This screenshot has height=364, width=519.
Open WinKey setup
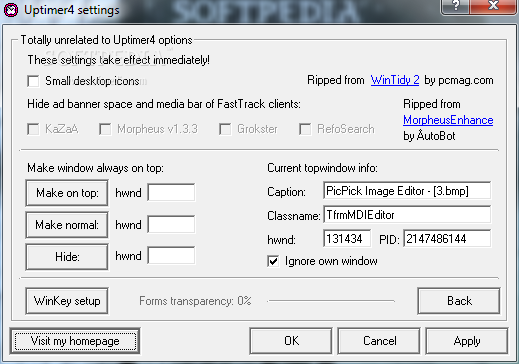67,301
